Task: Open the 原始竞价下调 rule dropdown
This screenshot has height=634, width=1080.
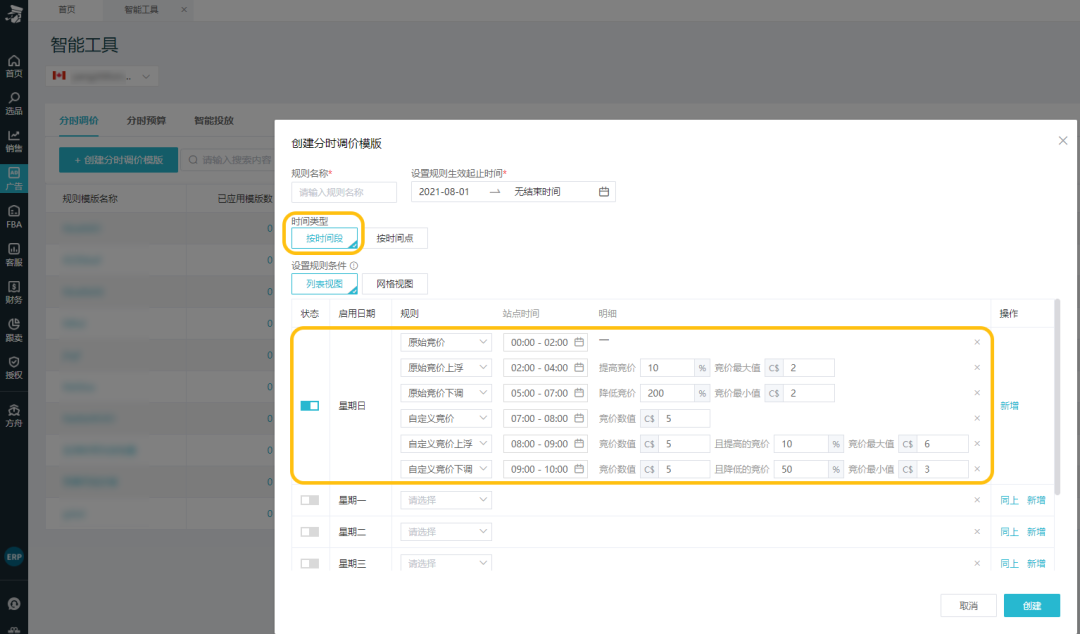Action: 446,393
